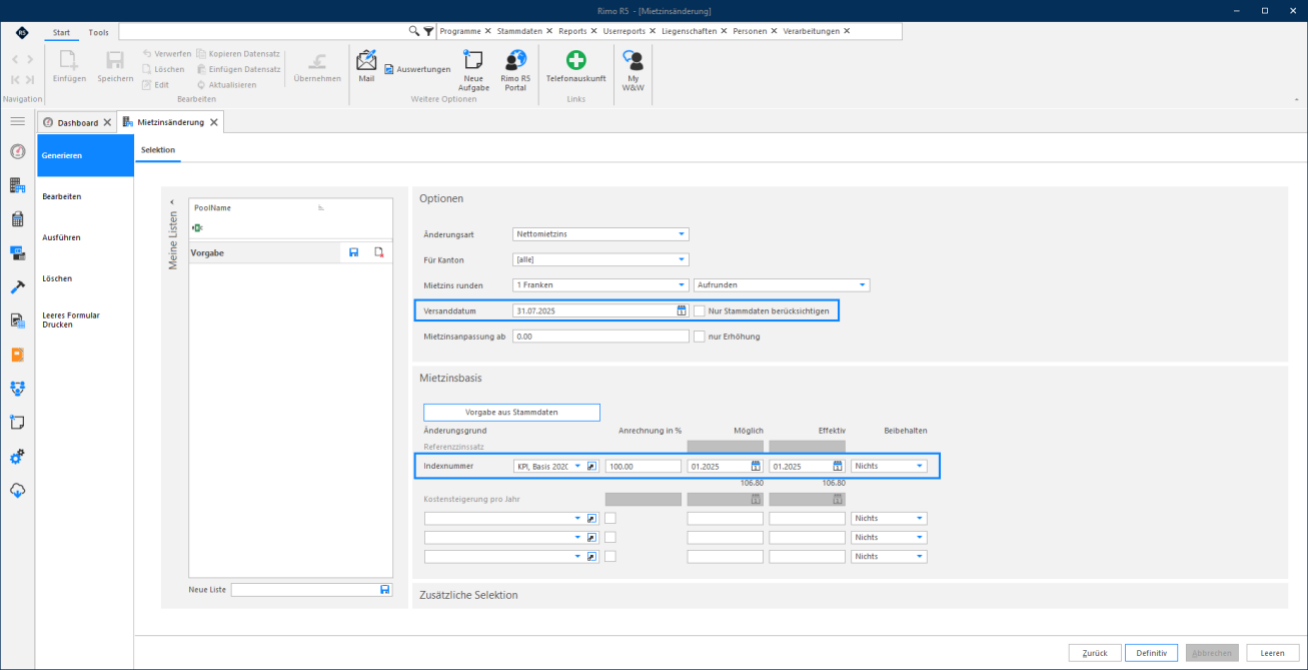Screen dimensions: 1308x670
Task: Open the dashboard gauge icon in sidebar
Action: click(x=17, y=152)
